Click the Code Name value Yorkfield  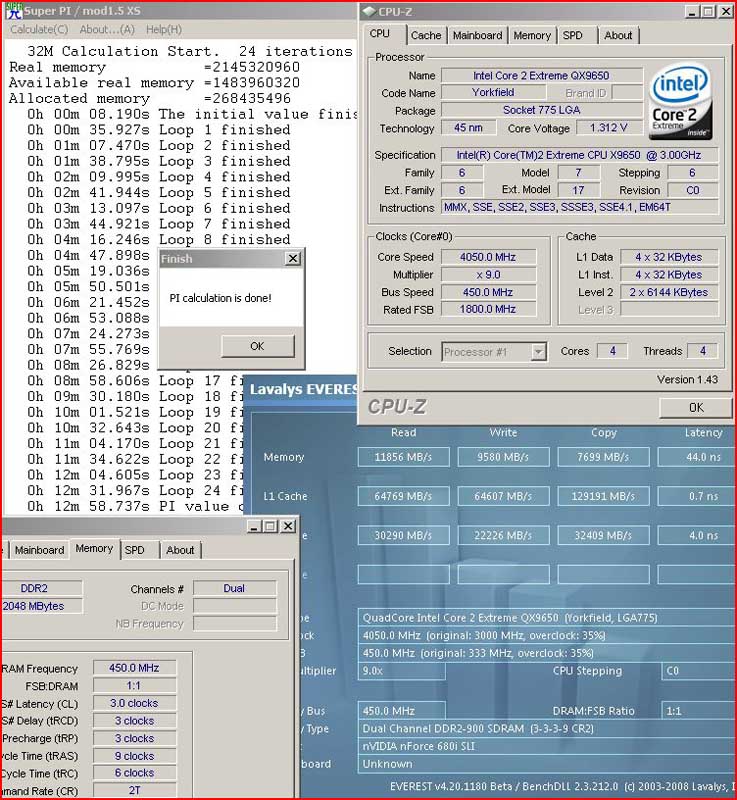493,92
